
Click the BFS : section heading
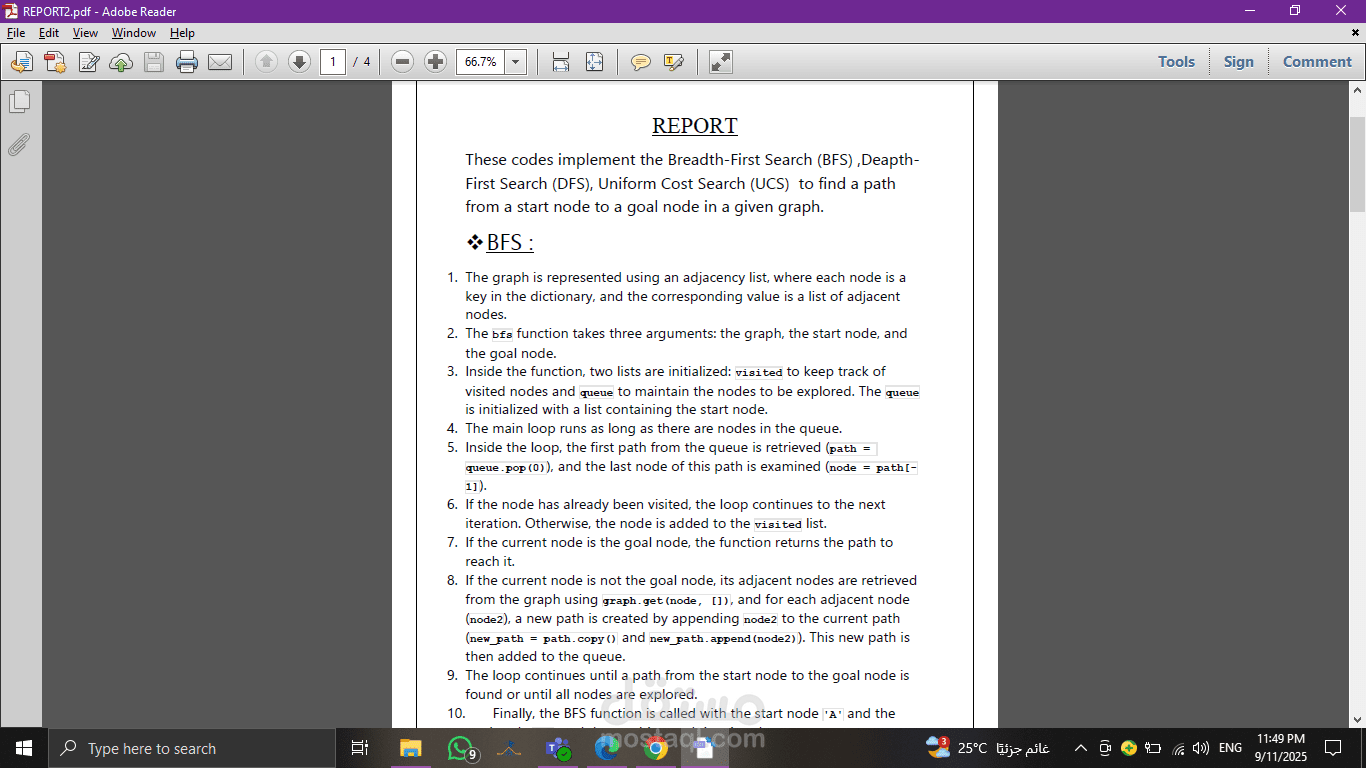pos(510,243)
